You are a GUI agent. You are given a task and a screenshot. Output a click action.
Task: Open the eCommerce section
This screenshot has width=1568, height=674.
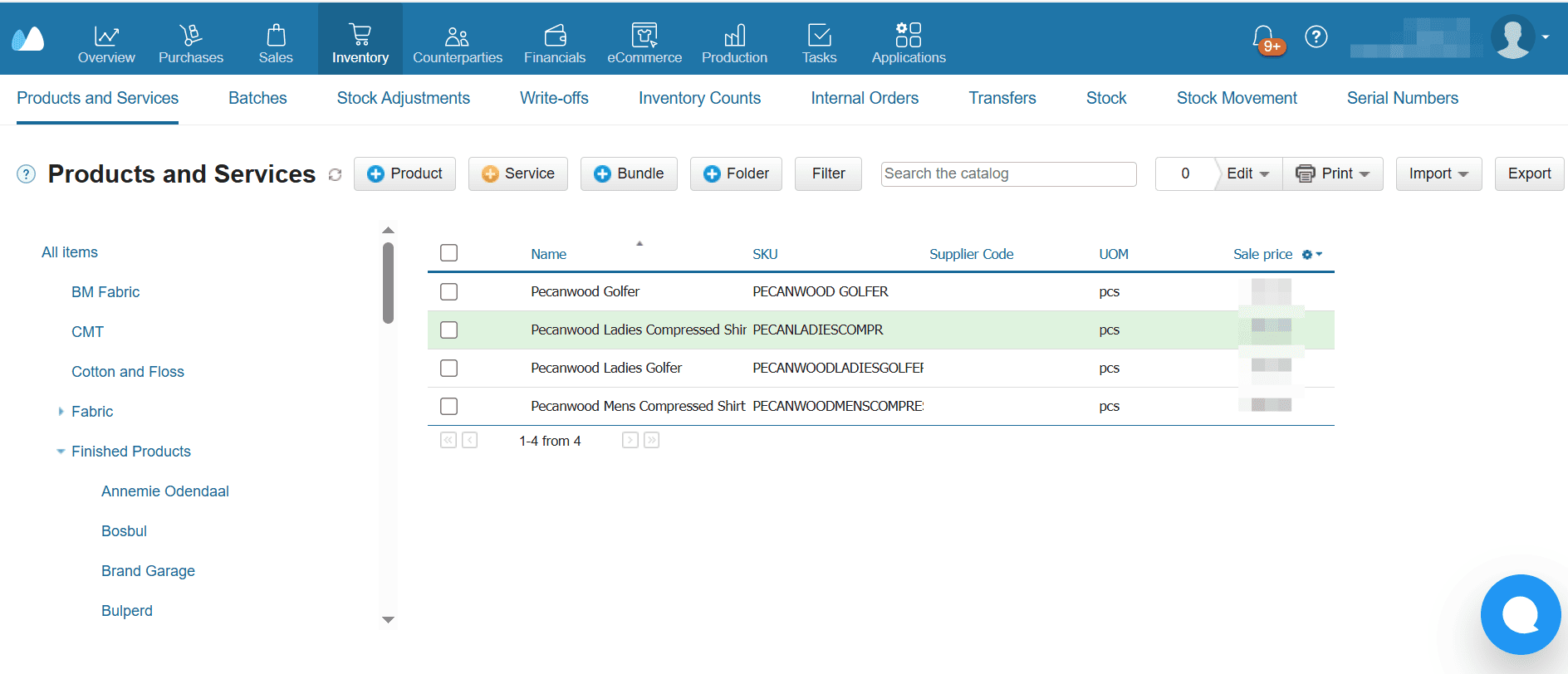(644, 44)
